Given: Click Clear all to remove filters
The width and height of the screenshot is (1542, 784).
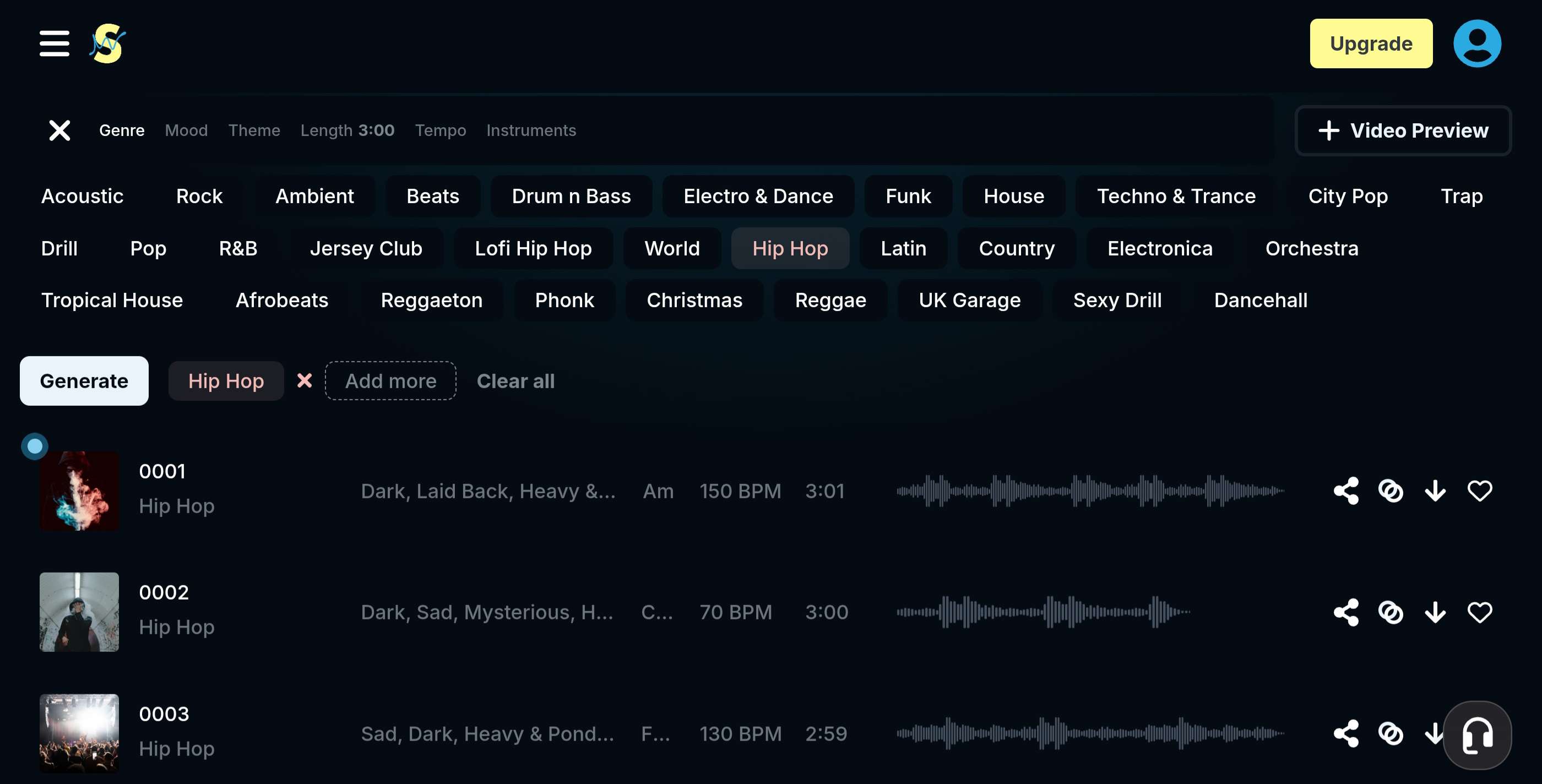Looking at the screenshot, I should click(515, 380).
